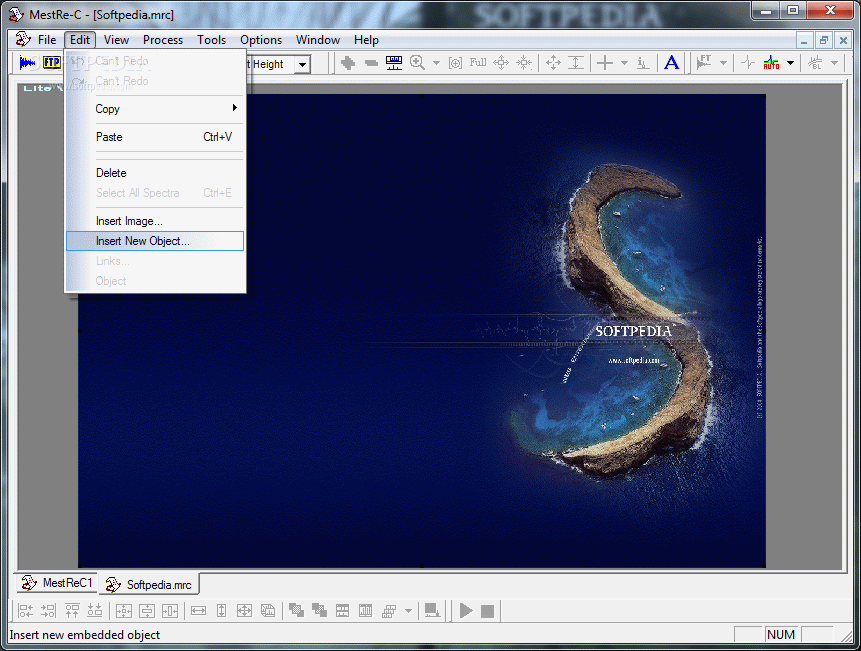Open the crosshair tool dropdown arrow

pyautogui.click(x=624, y=63)
